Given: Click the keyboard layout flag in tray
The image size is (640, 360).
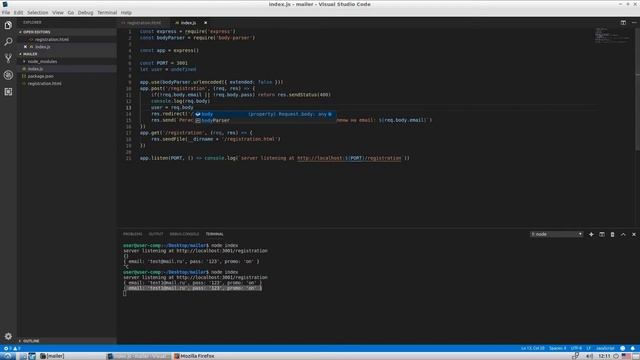Looking at the screenshot, I should click(626, 356).
